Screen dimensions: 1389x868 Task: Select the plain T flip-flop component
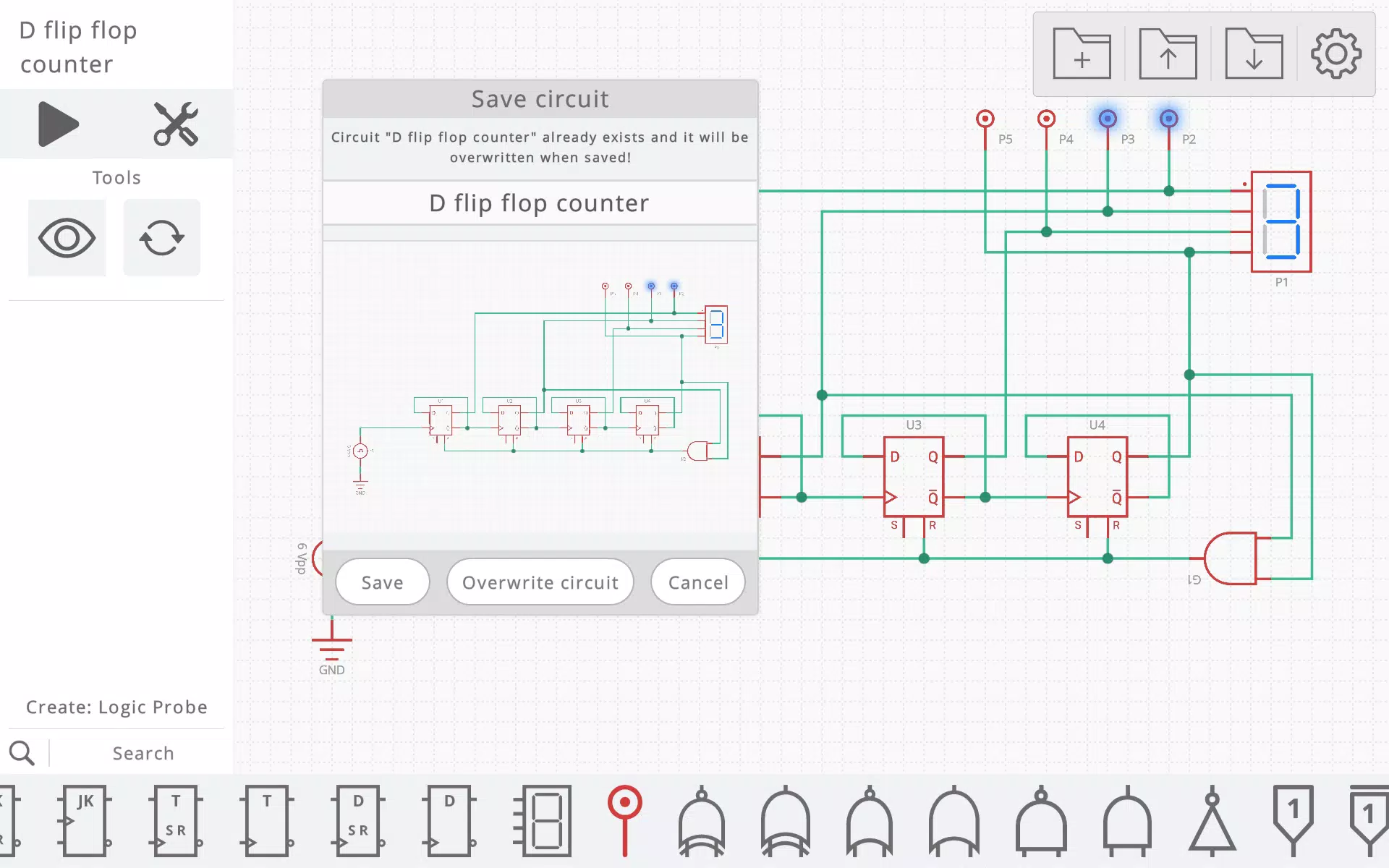(267, 822)
